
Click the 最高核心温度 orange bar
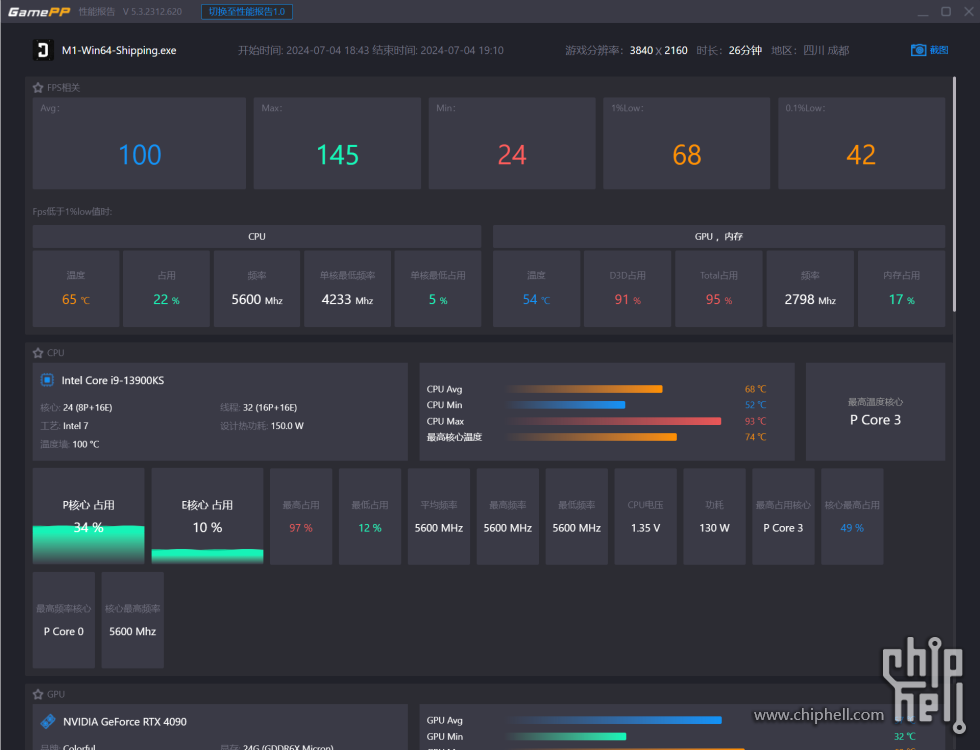592,437
